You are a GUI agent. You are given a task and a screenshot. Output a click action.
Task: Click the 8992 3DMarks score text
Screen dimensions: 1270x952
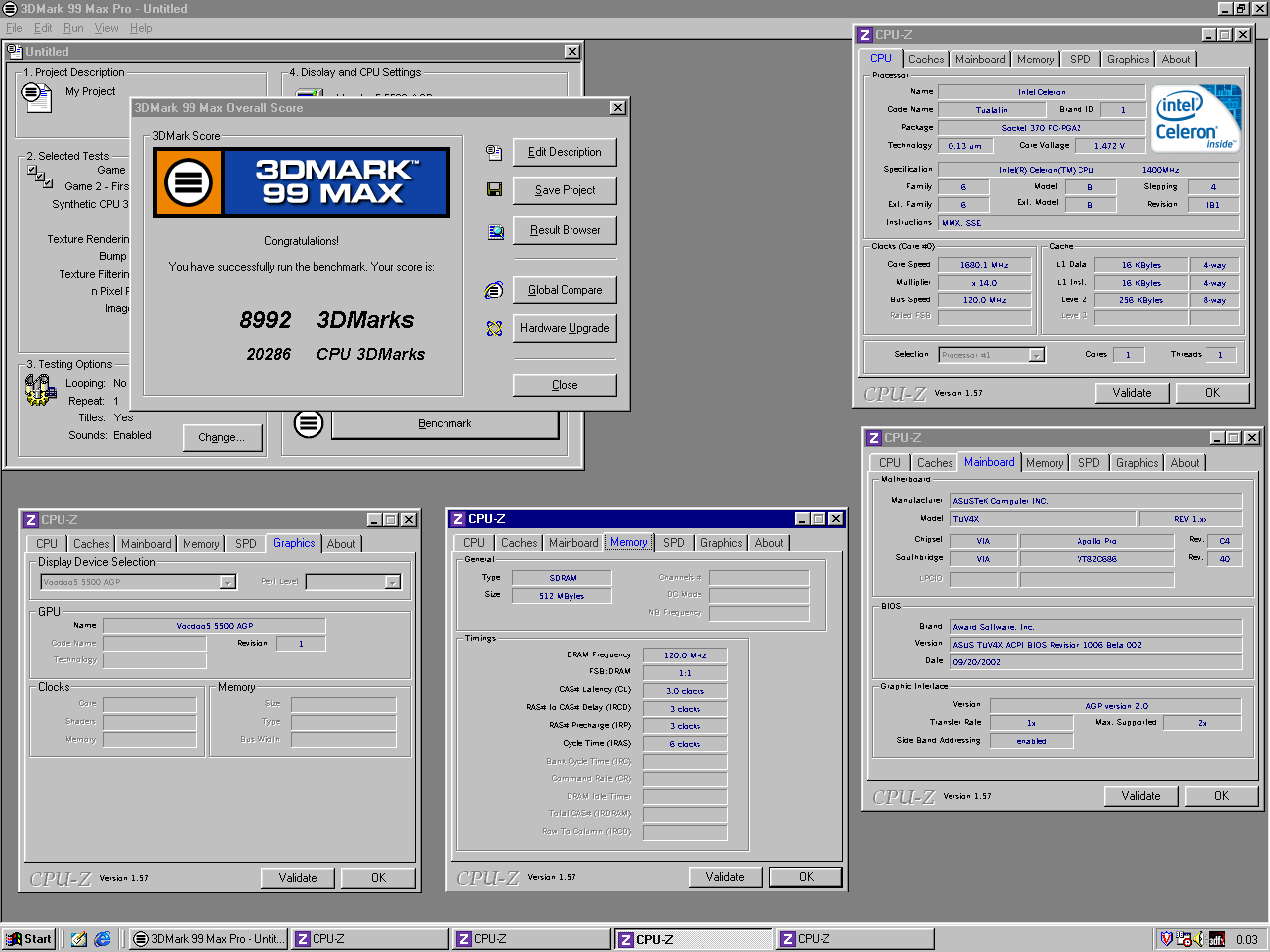click(326, 320)
